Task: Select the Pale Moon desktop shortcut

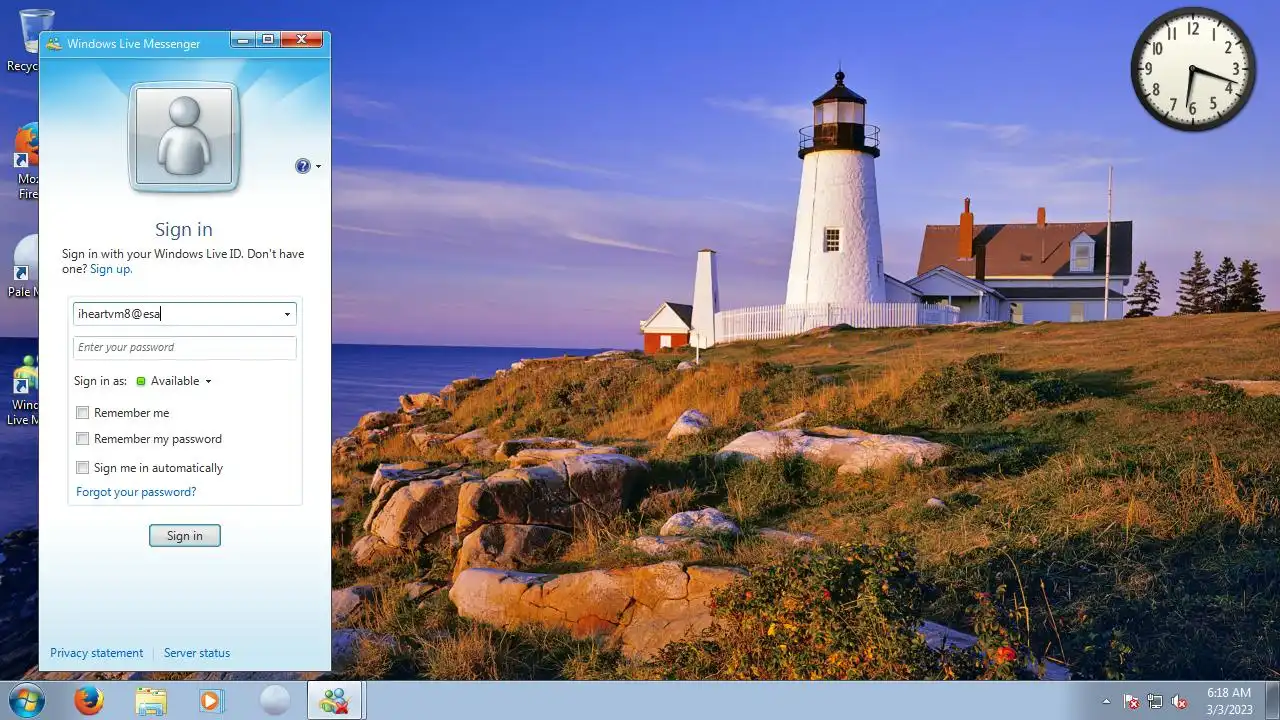Action: 21,266
